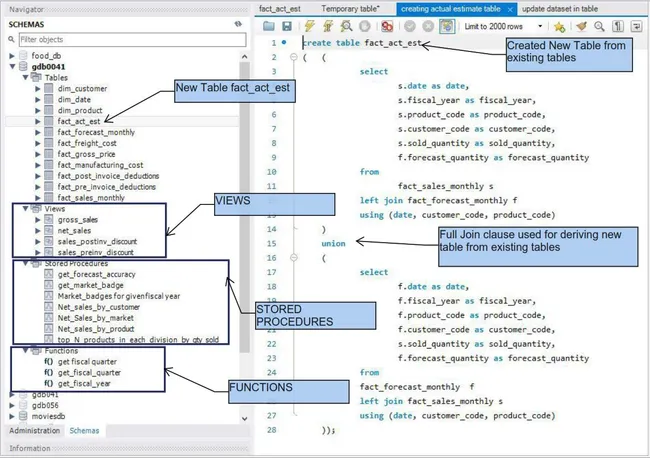Screen dimensions: 650x458
Task: Click the schema tree scroll-up arrow
Action: tap(245, 56)
